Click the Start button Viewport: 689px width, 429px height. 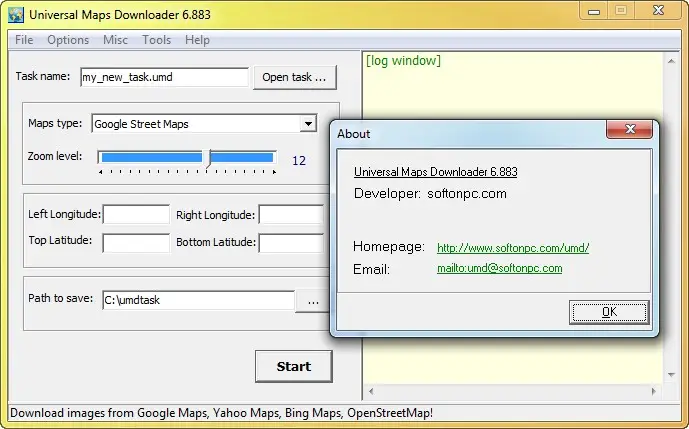click(x=294, y=366)
